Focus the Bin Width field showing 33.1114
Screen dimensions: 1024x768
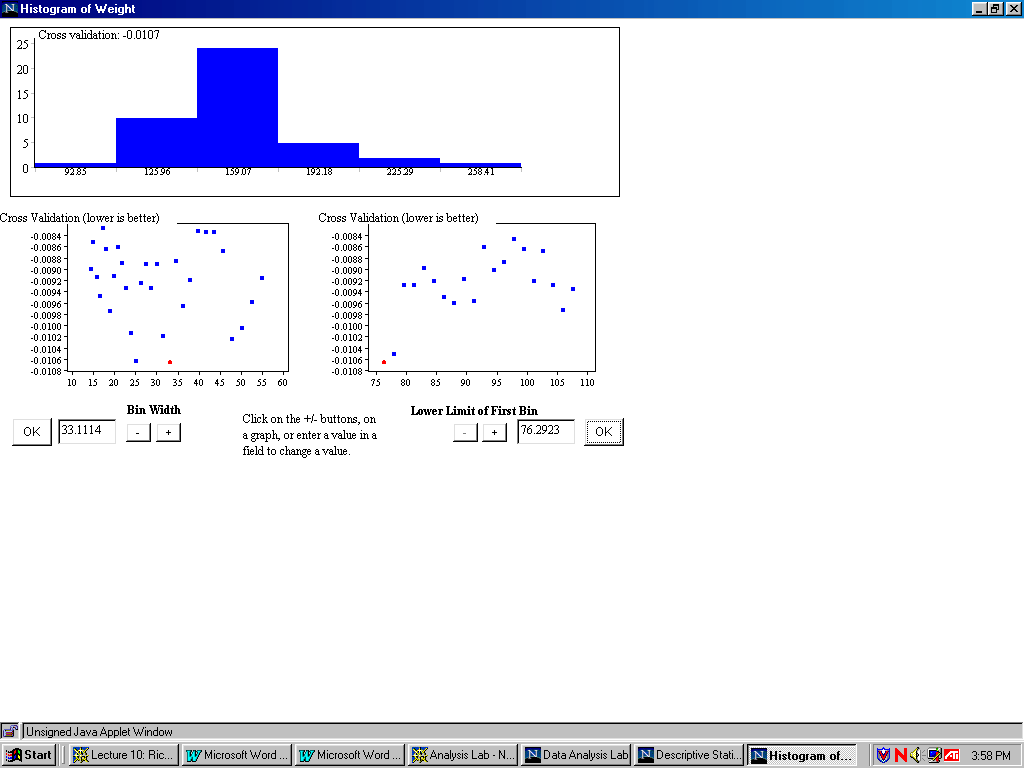(87, 432)
